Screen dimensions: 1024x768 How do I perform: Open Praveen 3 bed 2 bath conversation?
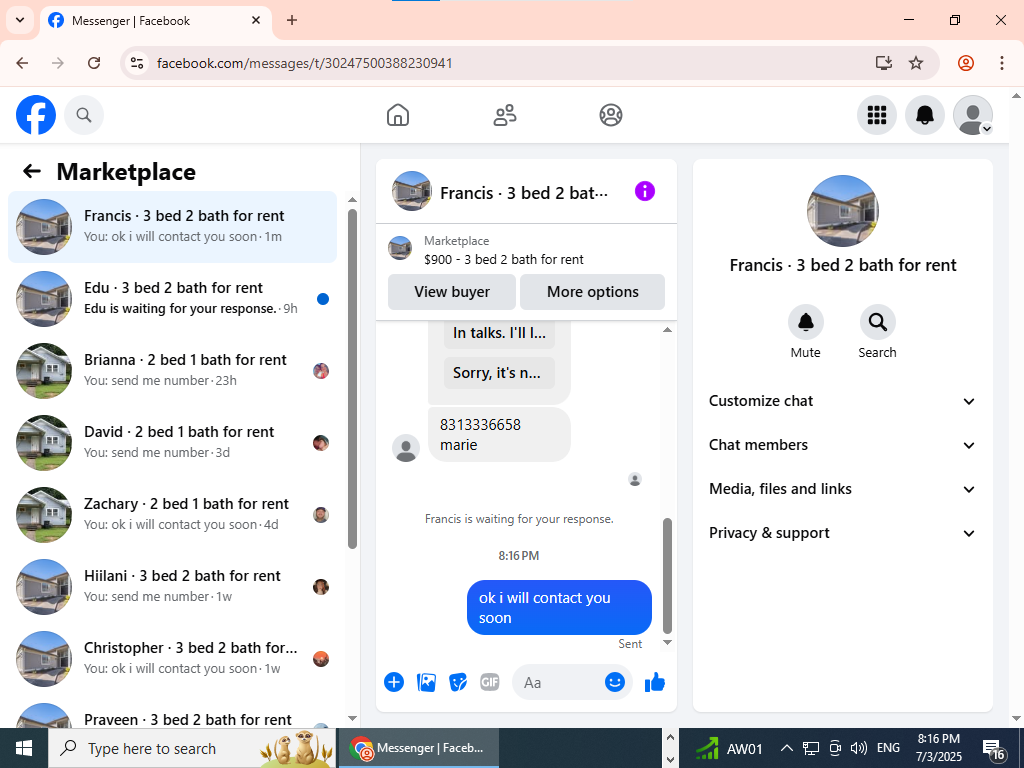click(x=172, y=714)
